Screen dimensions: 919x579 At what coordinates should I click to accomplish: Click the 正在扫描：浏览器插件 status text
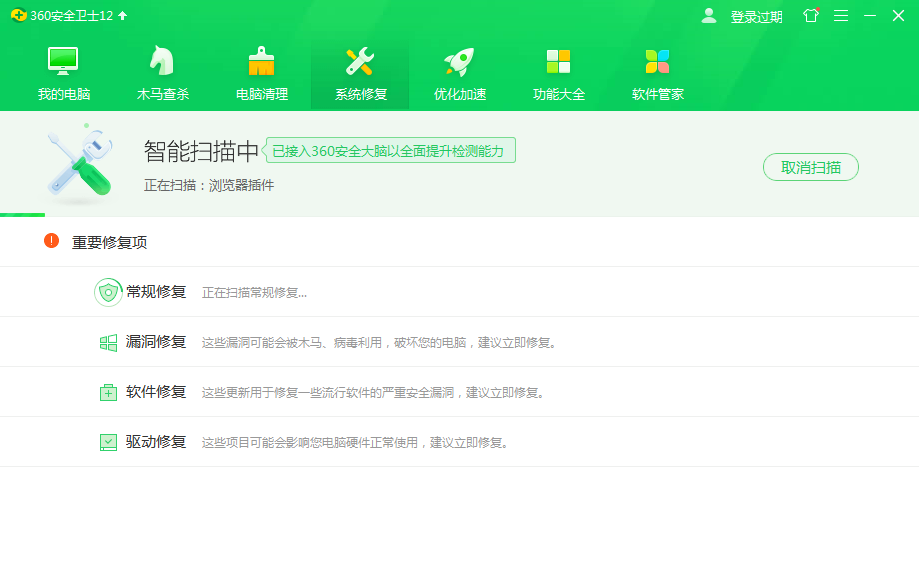pyautogui.click(x=209, y=186)
